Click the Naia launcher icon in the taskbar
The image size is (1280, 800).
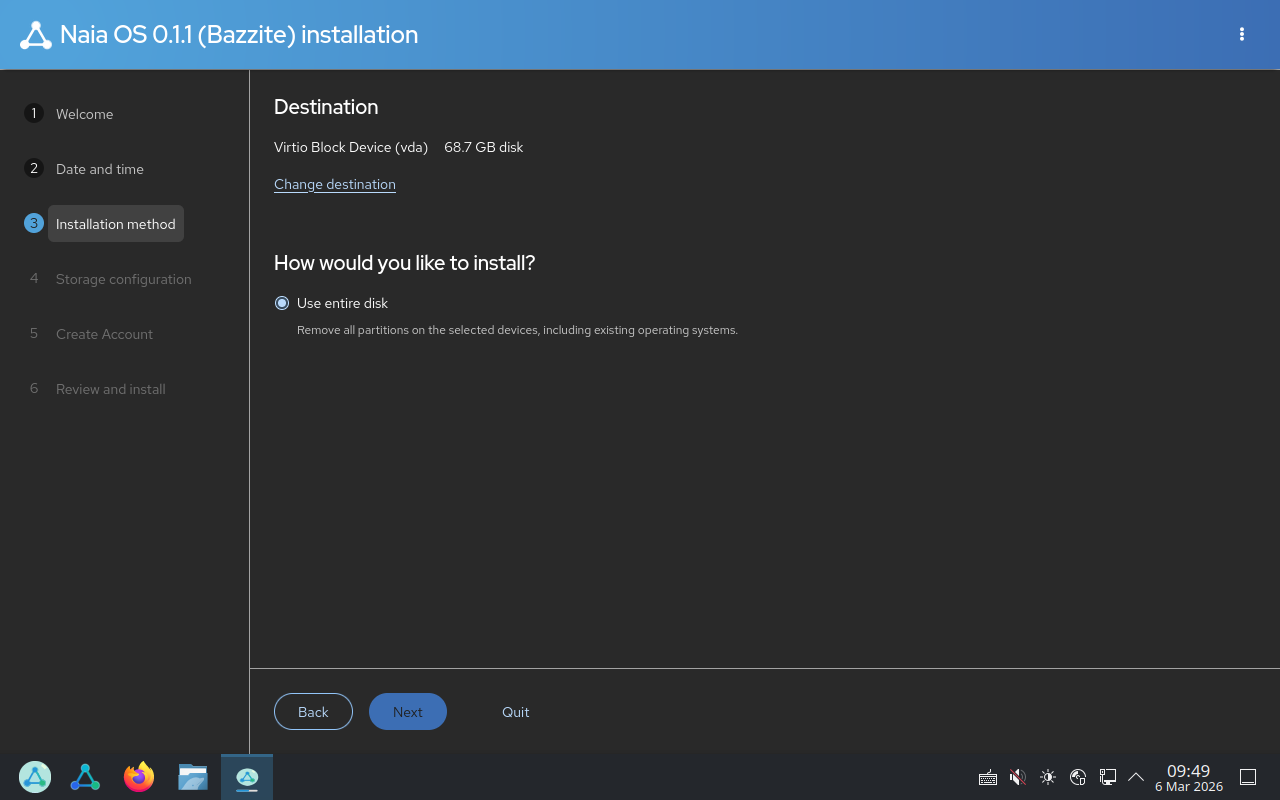(x=85, y=777)
